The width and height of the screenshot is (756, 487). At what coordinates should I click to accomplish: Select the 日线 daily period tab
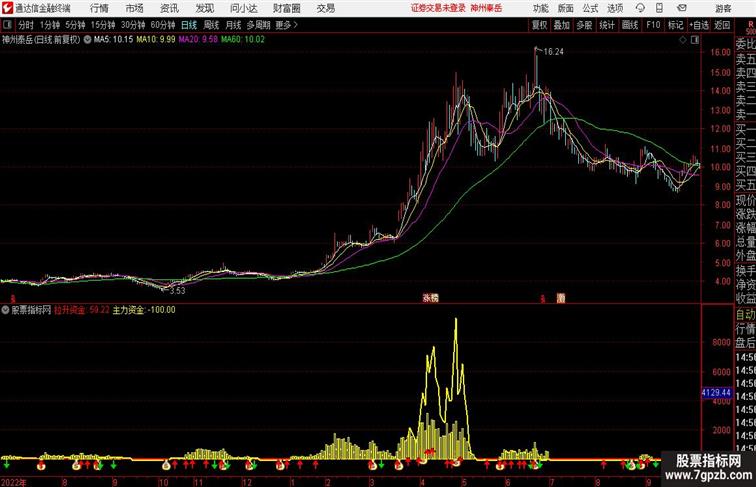coord(189,25)
